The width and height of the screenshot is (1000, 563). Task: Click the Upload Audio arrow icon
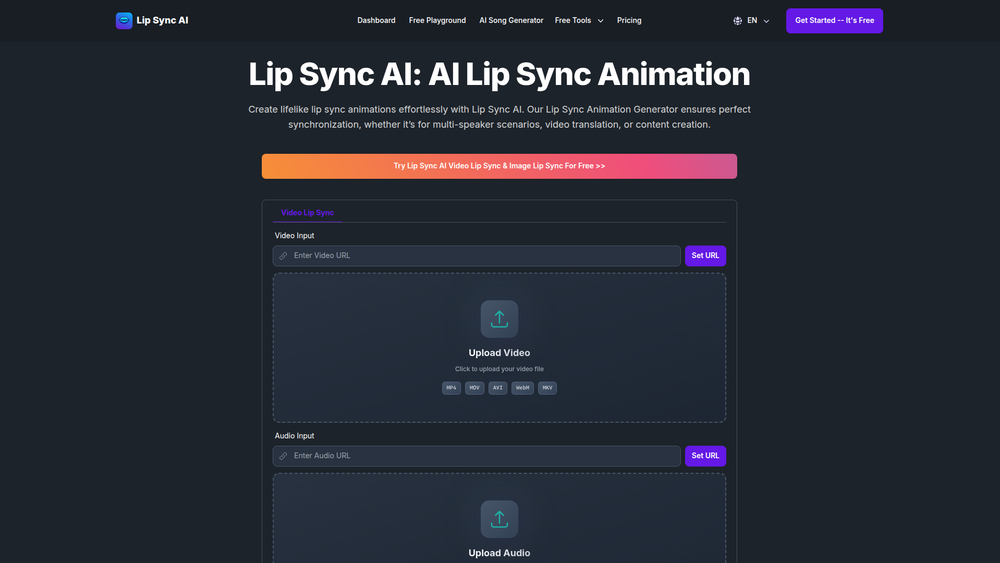[499, 519]
